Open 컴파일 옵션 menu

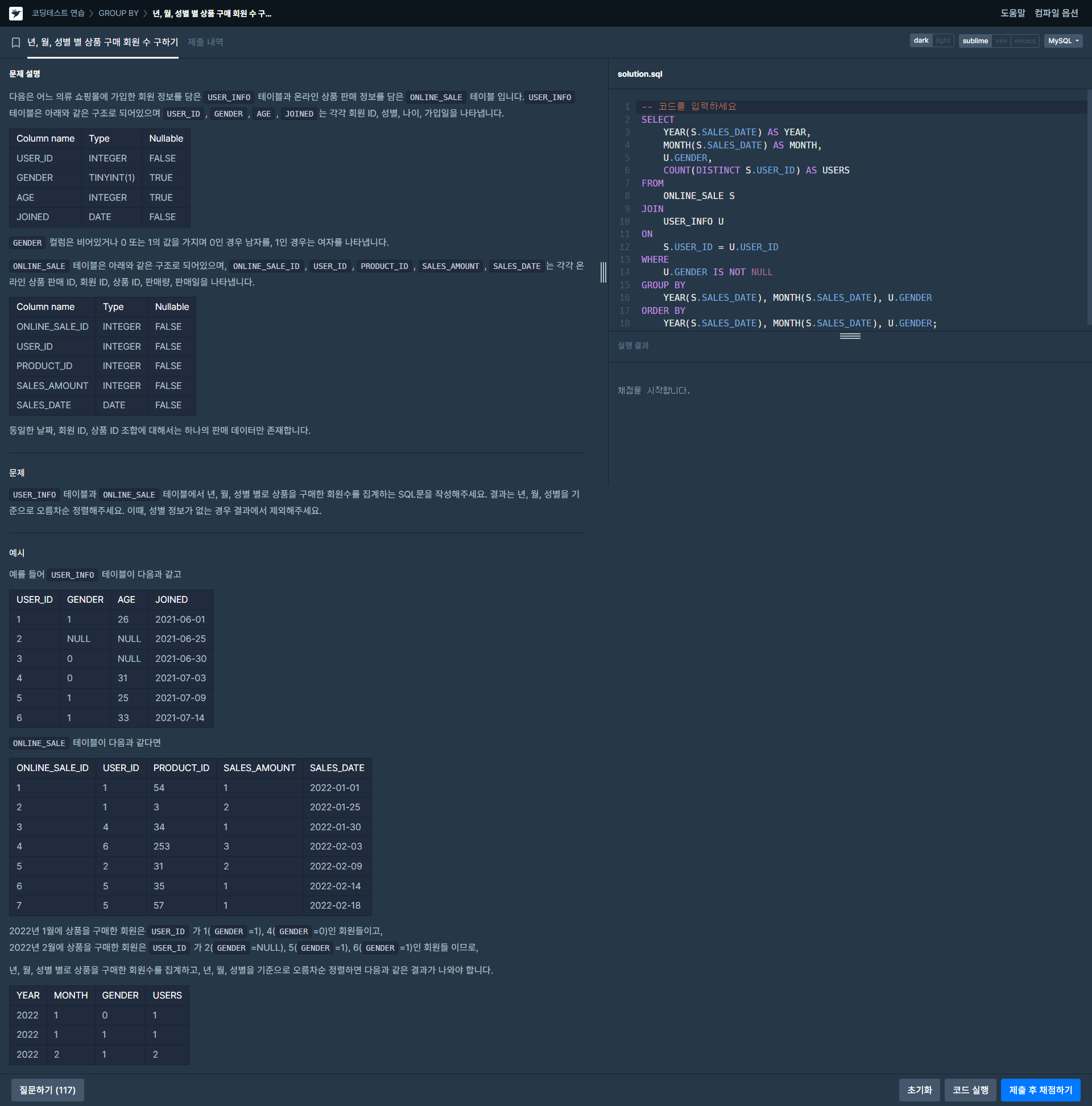coord(1056,13)
